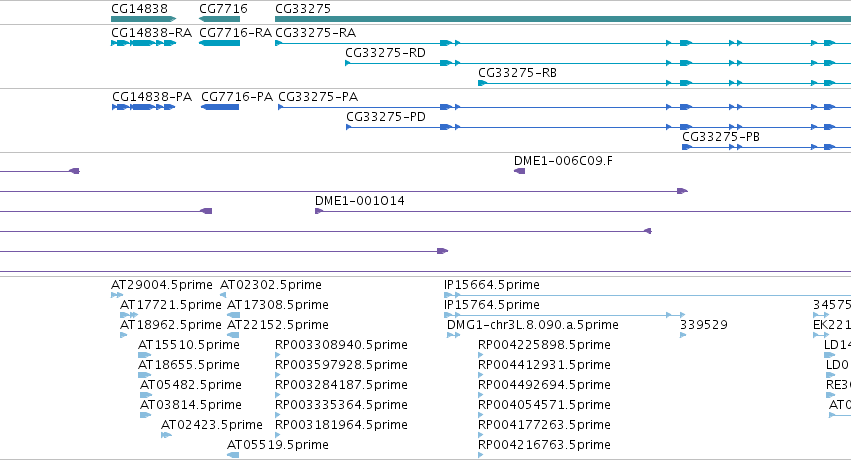The width and height of the screenshot is (851, 460).
Task: Select protein CG33275-PA
Action: [318, 97]
